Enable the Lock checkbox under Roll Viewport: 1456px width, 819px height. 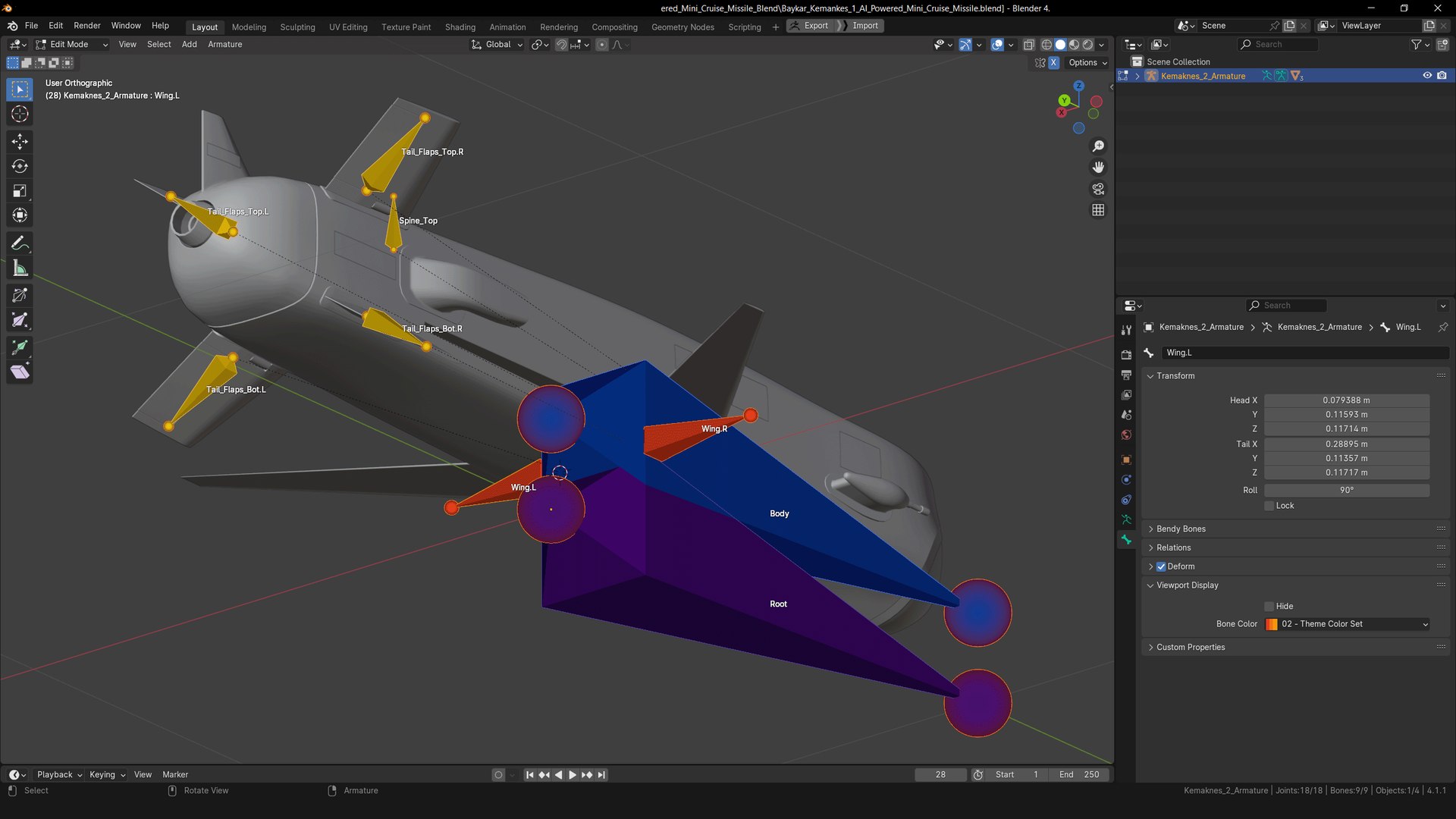point(1269,506)
